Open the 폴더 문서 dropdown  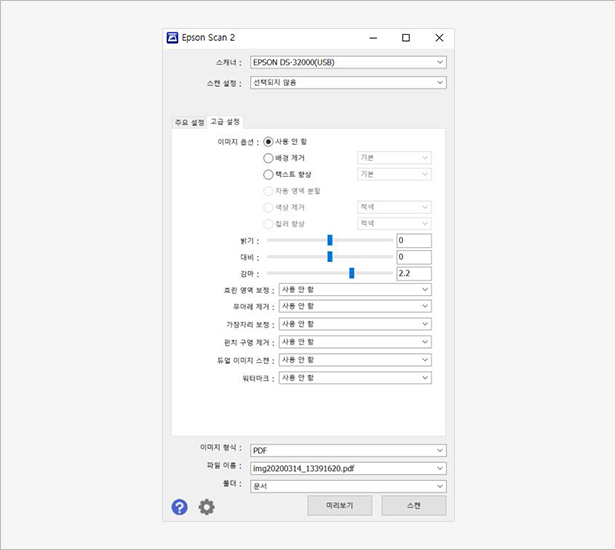tap(348, 486)
